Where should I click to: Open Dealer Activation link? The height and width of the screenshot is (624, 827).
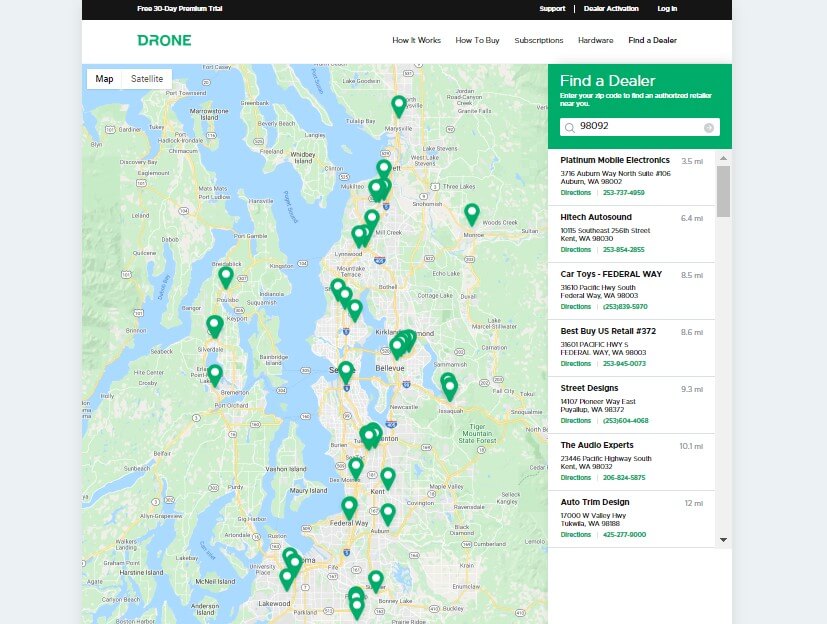(x=611, y=8)
